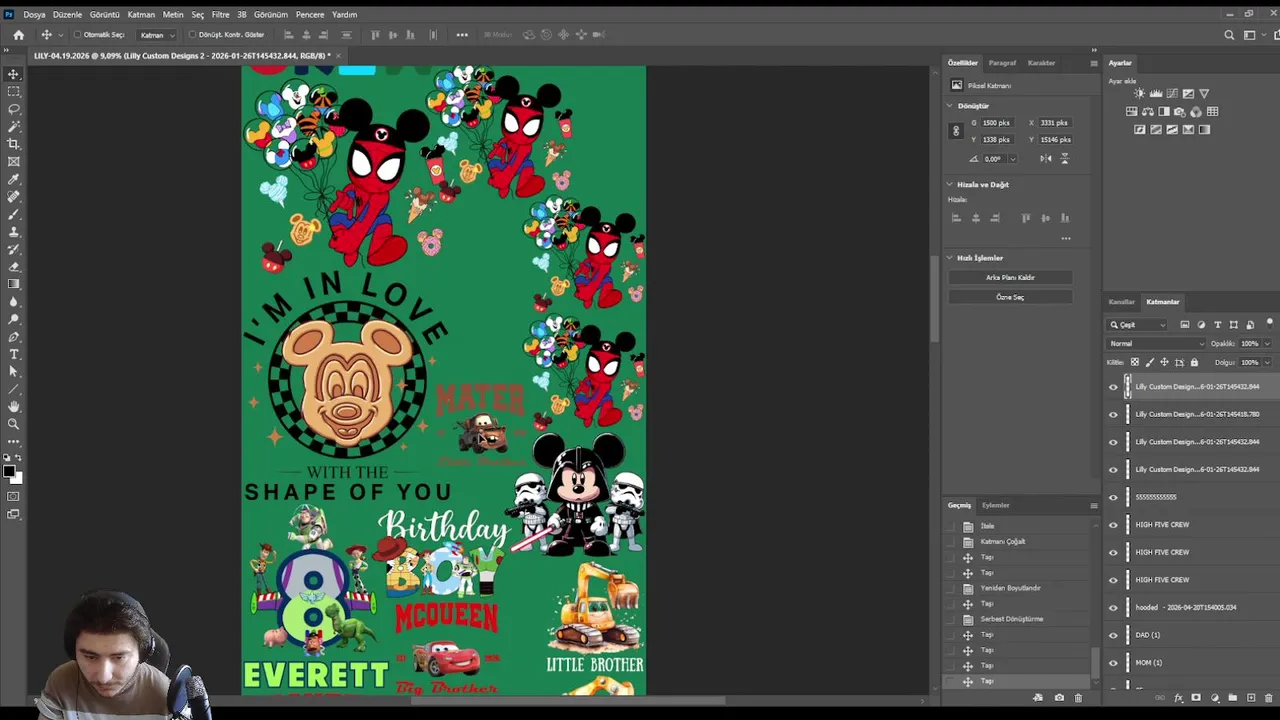Select the Type tool

(14, 354)
